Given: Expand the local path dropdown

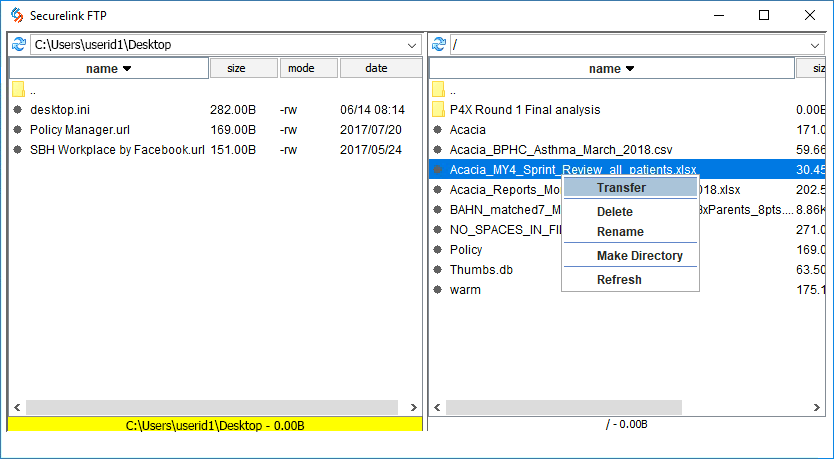Looking at the screenshot, I should point(412,45).
